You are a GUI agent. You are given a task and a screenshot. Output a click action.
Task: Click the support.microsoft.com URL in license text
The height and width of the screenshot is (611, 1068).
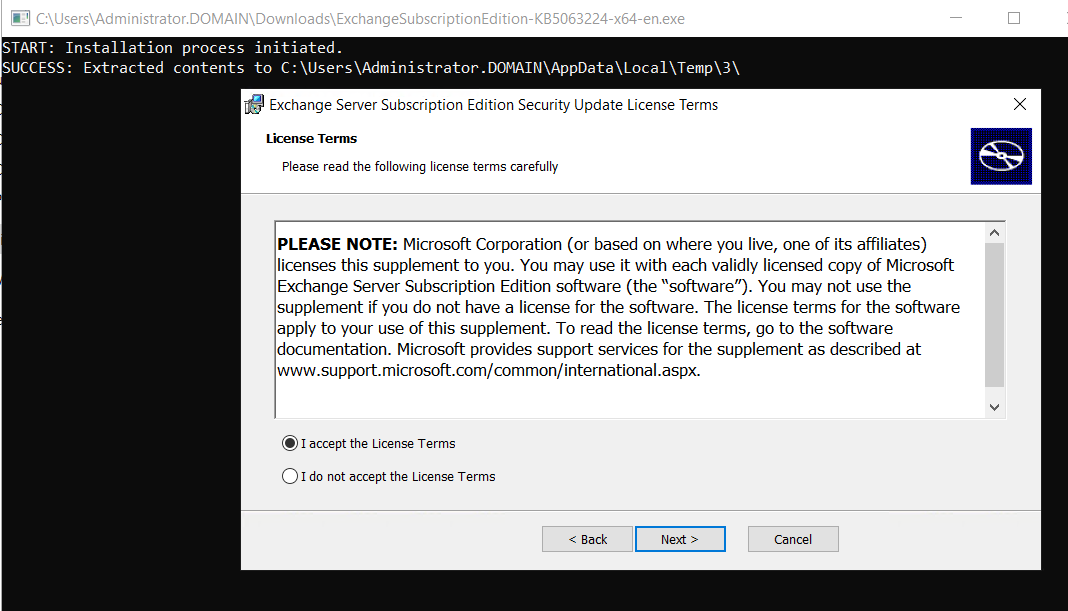tap(488, 370)
